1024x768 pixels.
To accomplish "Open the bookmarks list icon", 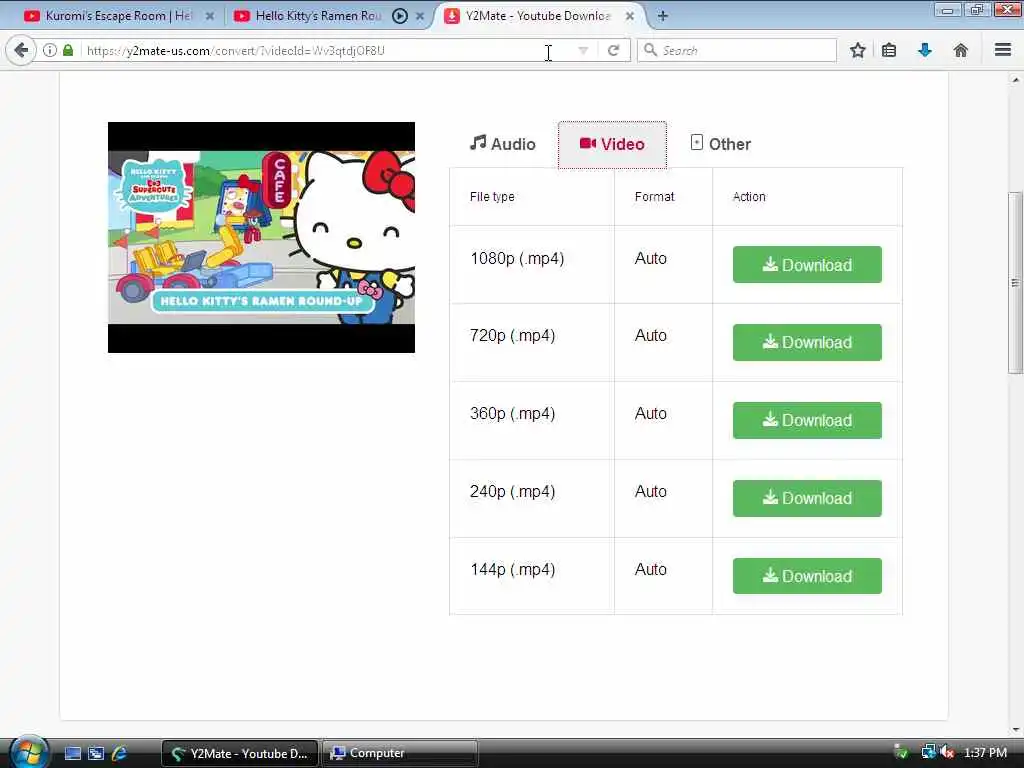I will pyautogui.click(x=889, y=50).
